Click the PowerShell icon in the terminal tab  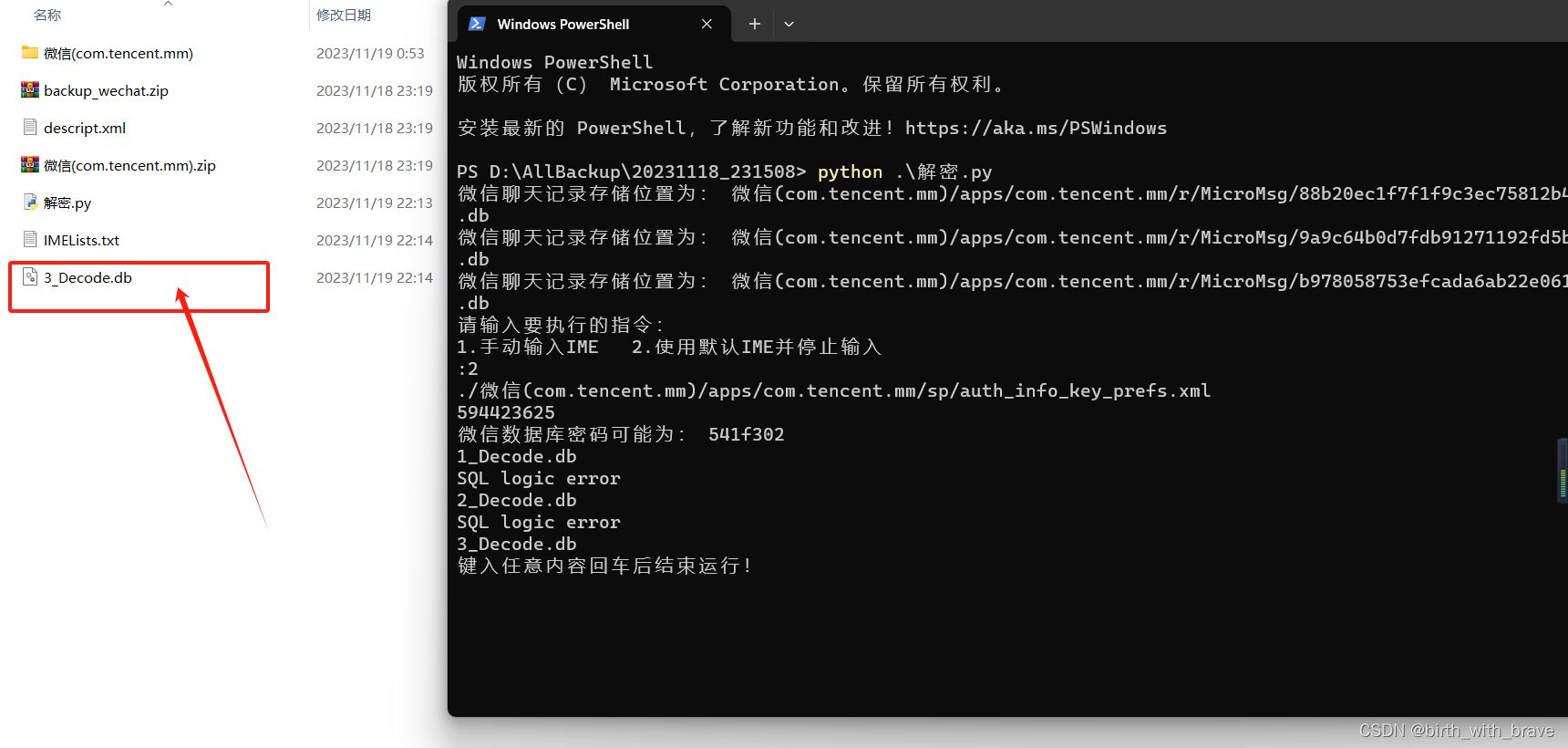(476, 24)
